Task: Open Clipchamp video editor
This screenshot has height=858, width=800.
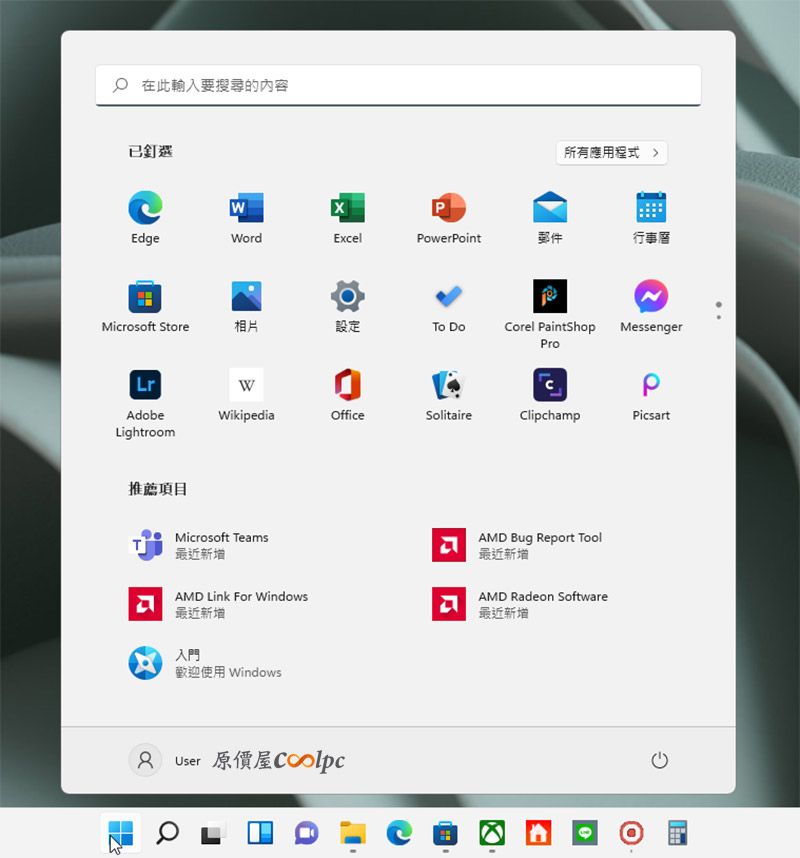Action: (550, 394)
